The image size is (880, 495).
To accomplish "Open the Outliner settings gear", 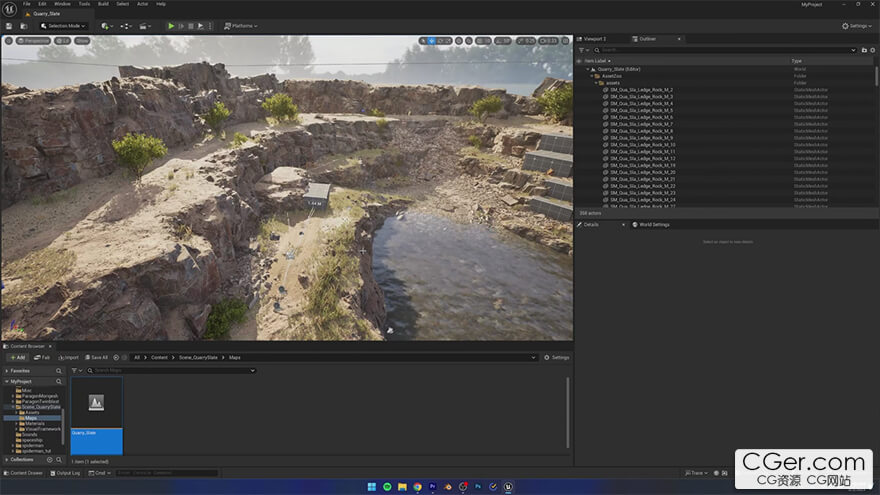I will [873, 50].
